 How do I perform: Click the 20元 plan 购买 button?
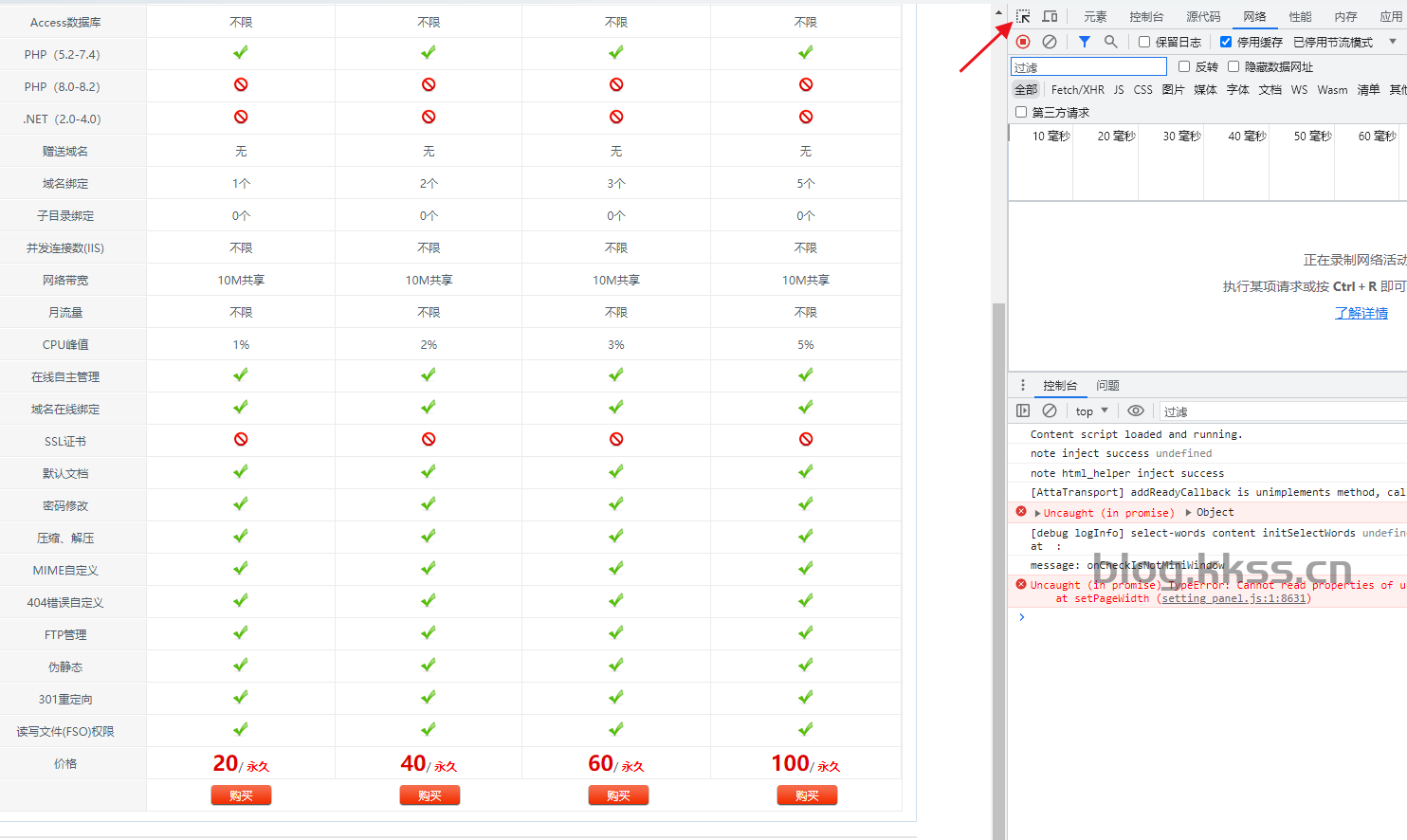(241, 795)
